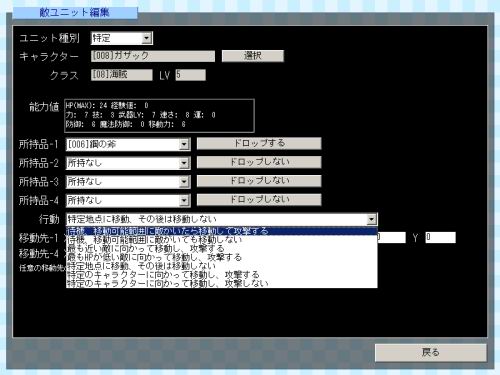The height and width of the screenshot is (375, 500).
Task: Focus the キャラクター field [008]ガザック
Action: (x=153, y=56)
